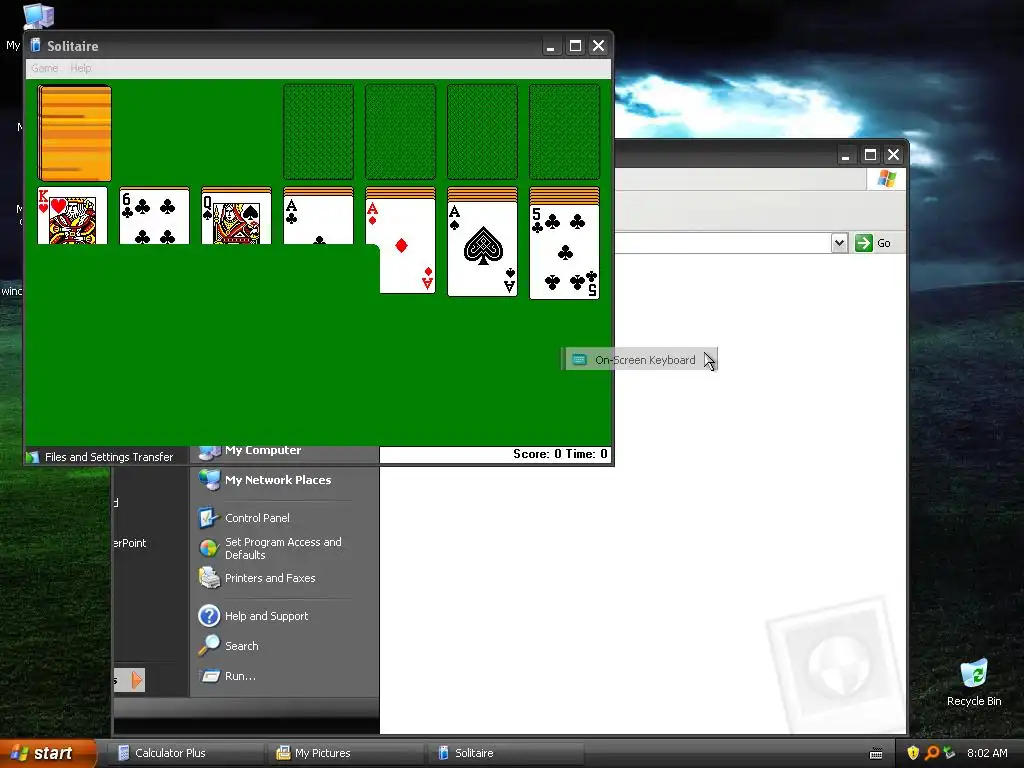
Task: Minimize the Solitaire window
Action: [551, 46]
